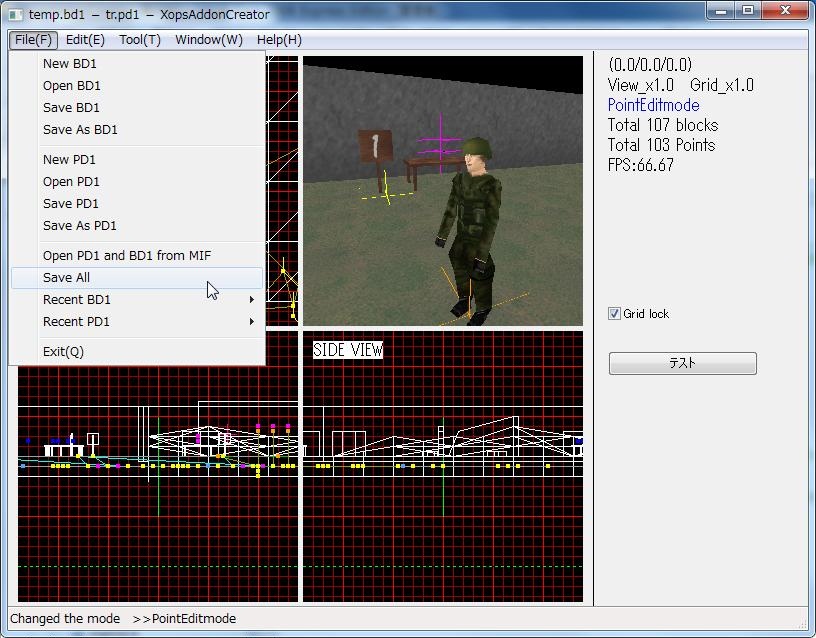
Task: Click the Total 107 blocks text
Action: click(x=662, y=125)
